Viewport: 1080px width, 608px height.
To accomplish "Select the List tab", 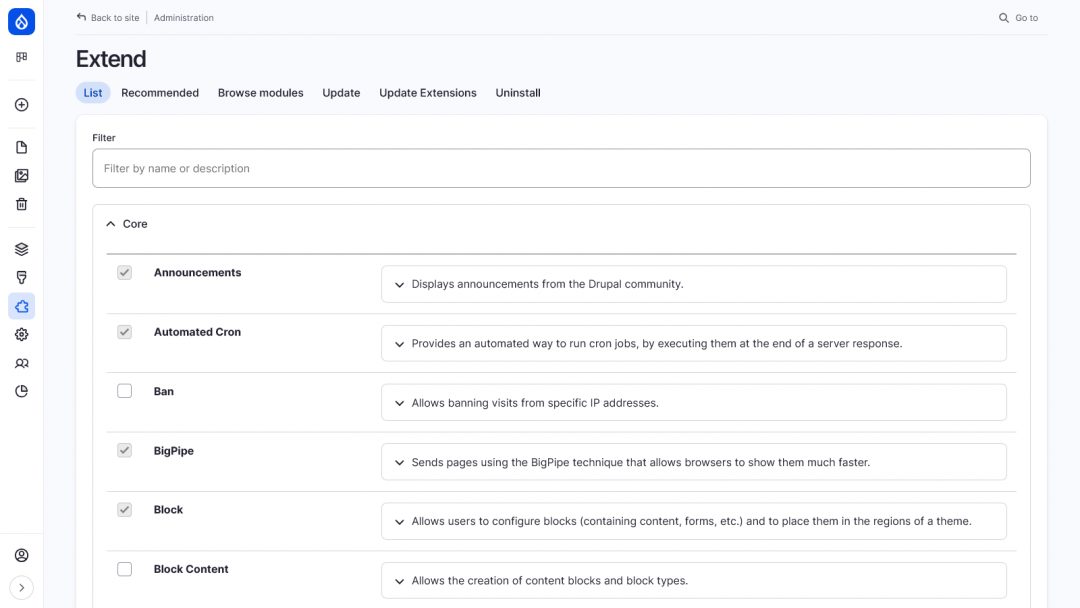I will click(x=93, y=93).
